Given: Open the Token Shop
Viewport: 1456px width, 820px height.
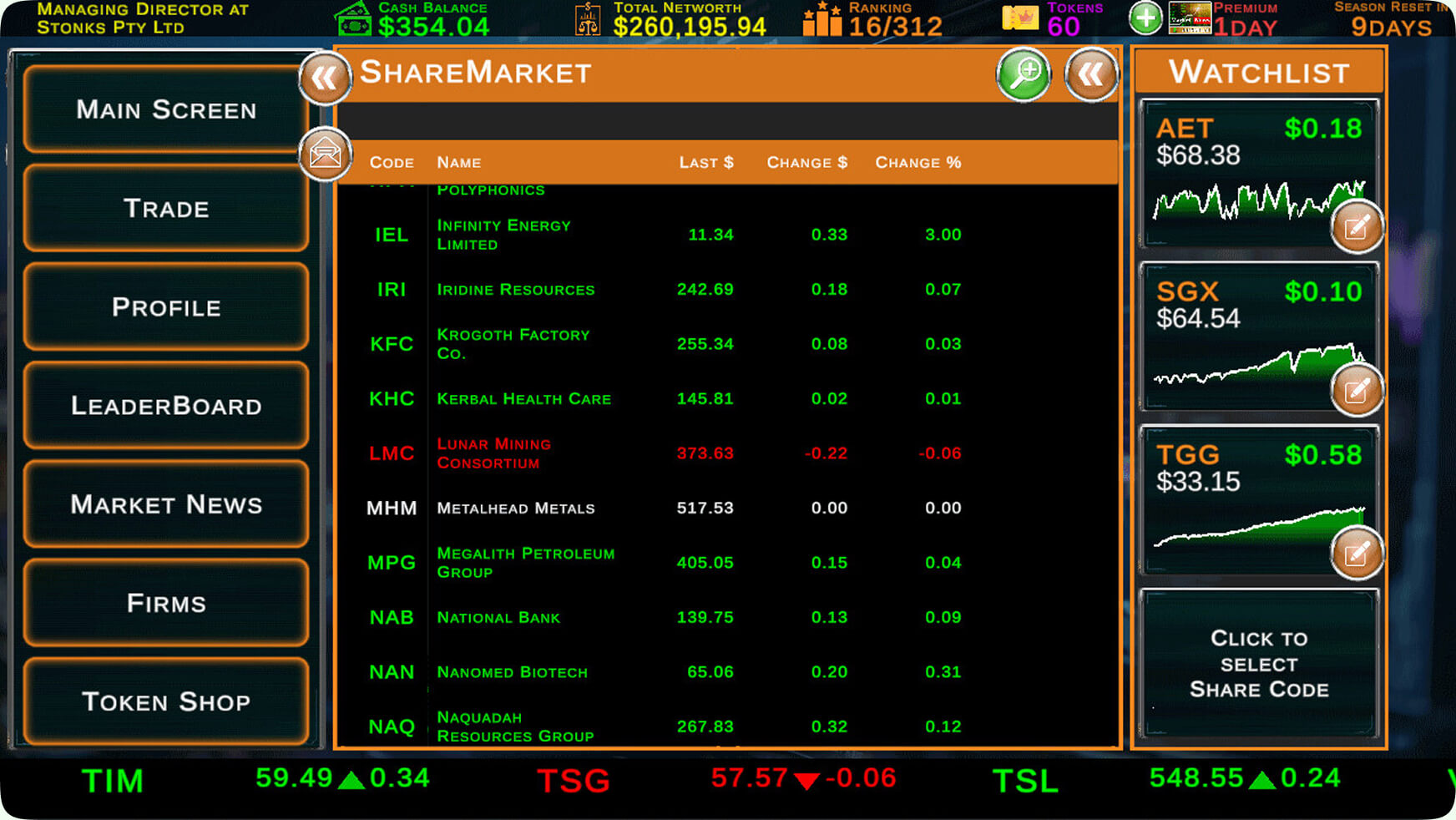Looking at the screenshot, I should (x=165, y=702).
